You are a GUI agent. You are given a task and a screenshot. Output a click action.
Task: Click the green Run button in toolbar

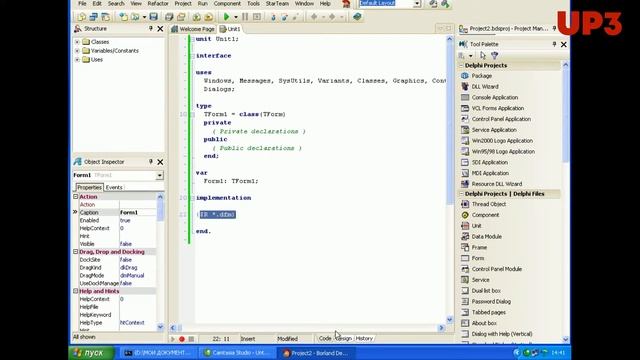click(227, 17)
